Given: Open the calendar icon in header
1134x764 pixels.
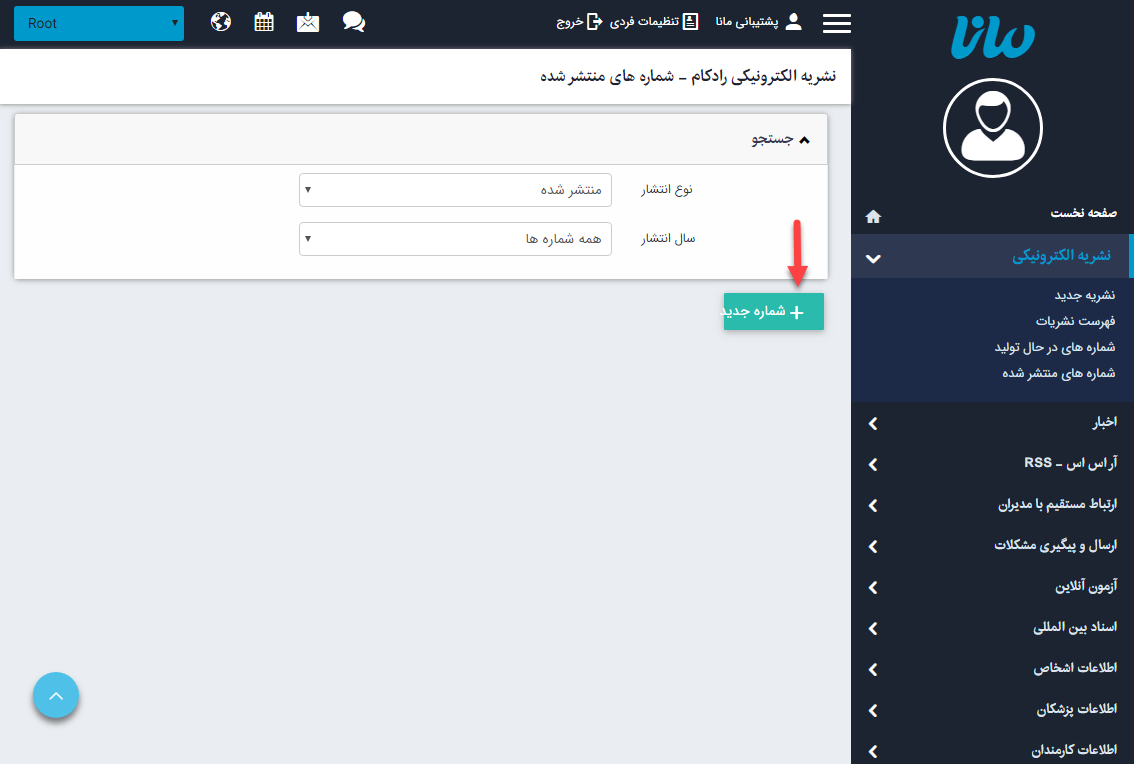Looking at the screenshot, I should (264, 22).
